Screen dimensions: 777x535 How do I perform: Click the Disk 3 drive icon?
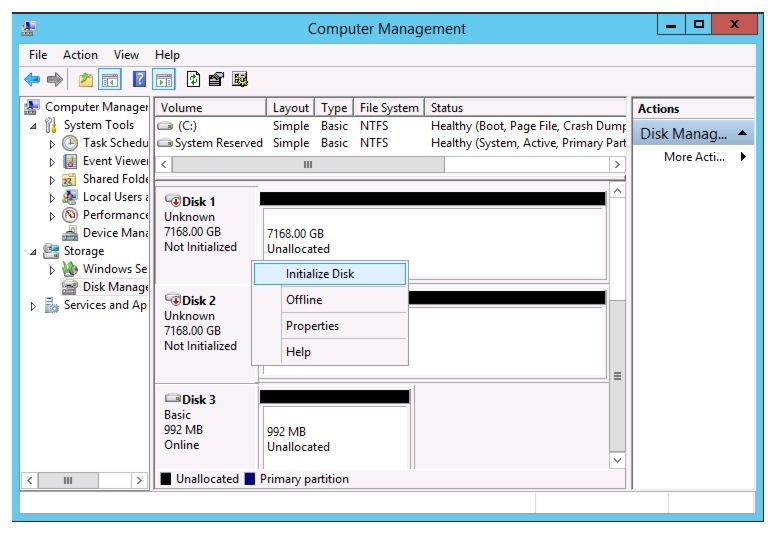click(x=173, y=398)
